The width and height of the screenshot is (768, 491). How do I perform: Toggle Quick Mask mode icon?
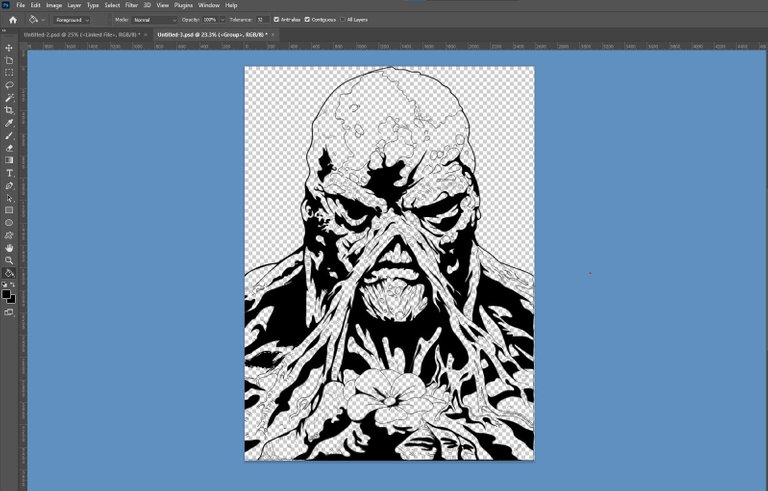[x=9, y=312]
